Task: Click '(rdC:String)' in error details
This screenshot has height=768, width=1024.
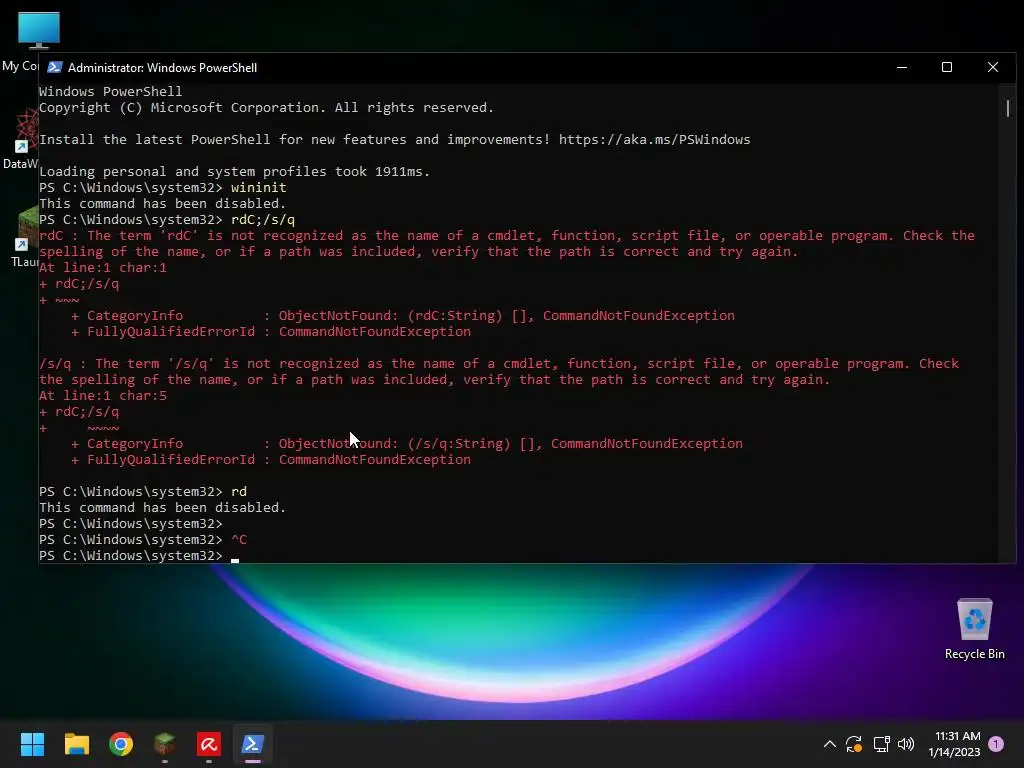Action: click(455, 316)
